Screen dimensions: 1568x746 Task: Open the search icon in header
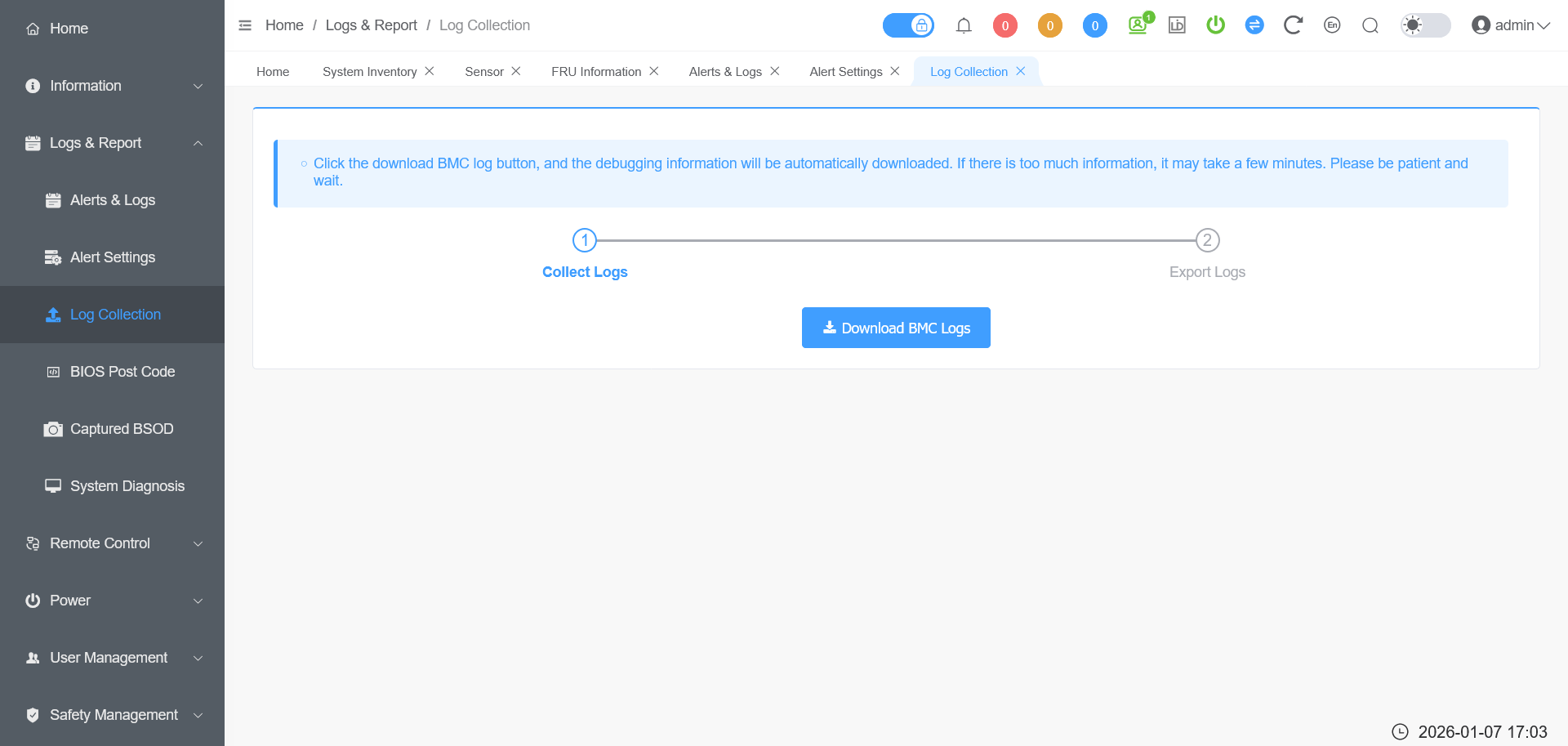click(1370, 25)
